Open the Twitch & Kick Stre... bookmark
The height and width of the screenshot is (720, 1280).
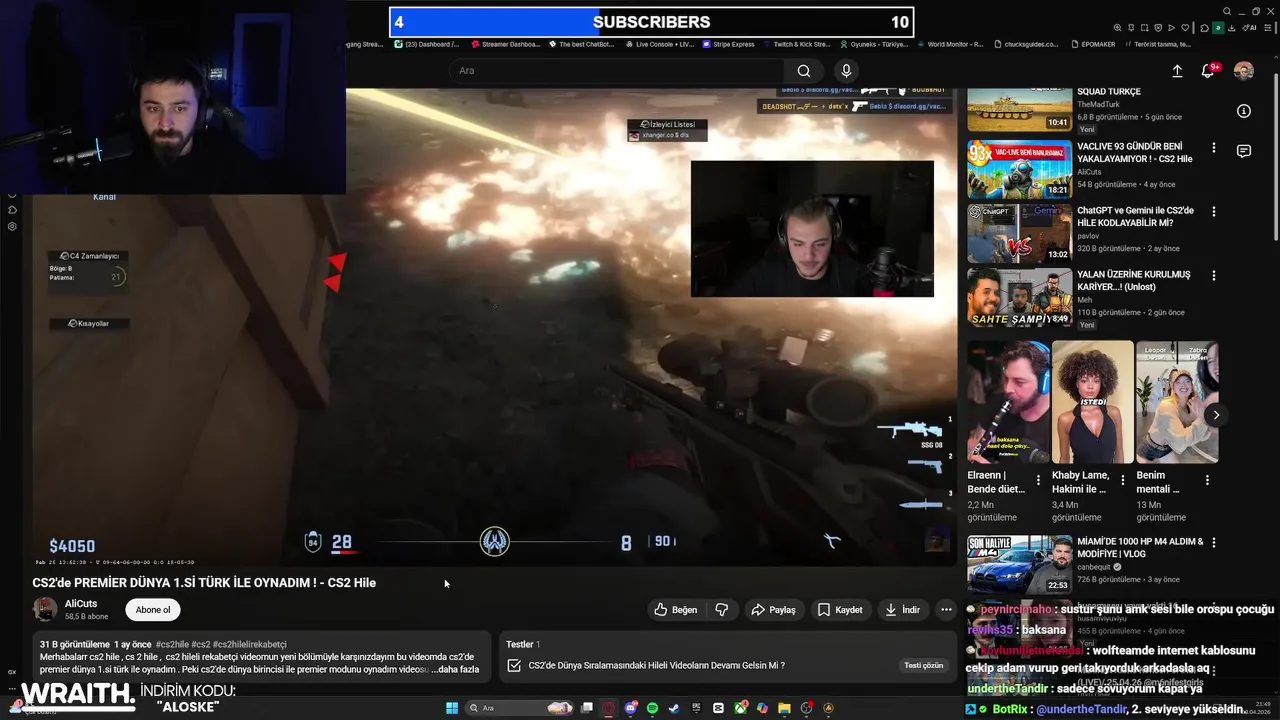(x=796, y=44)
